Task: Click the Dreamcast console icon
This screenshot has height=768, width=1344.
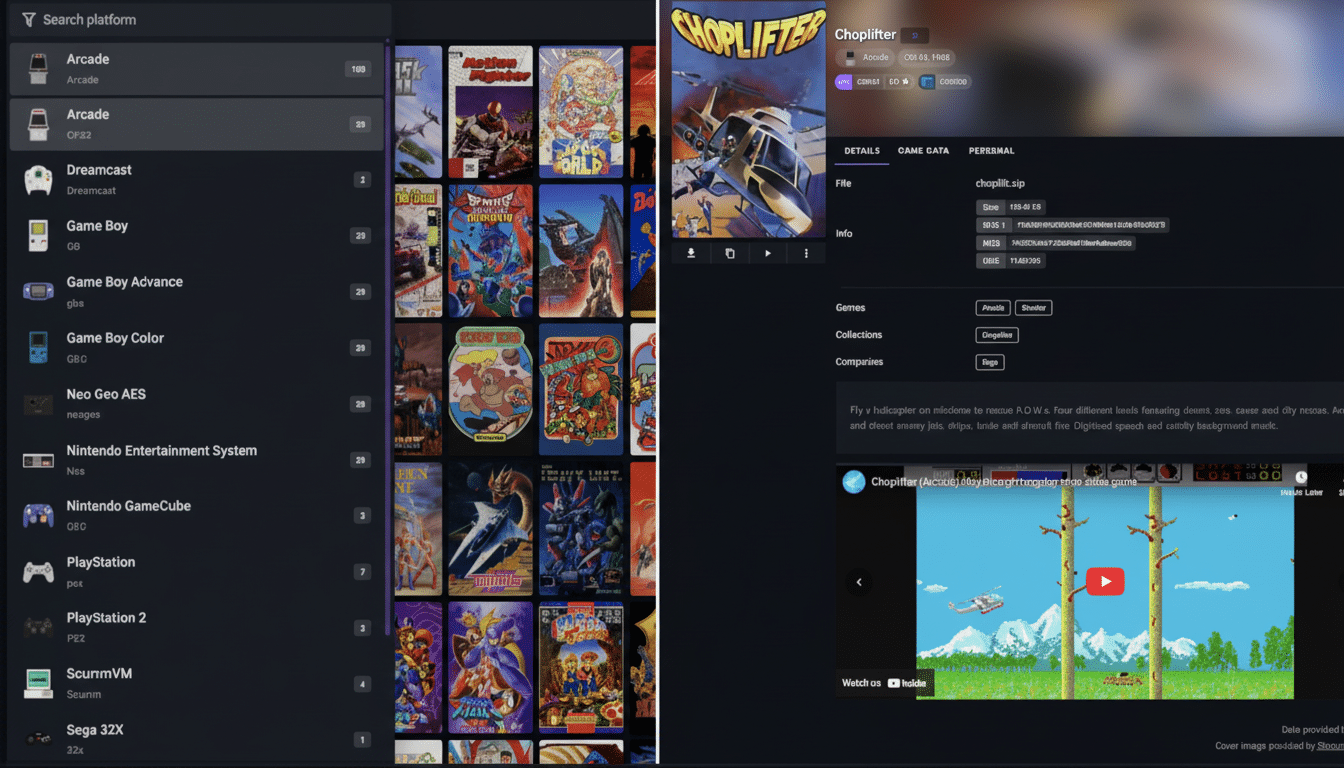Action: pyautogui.click(x=36, y=180)
